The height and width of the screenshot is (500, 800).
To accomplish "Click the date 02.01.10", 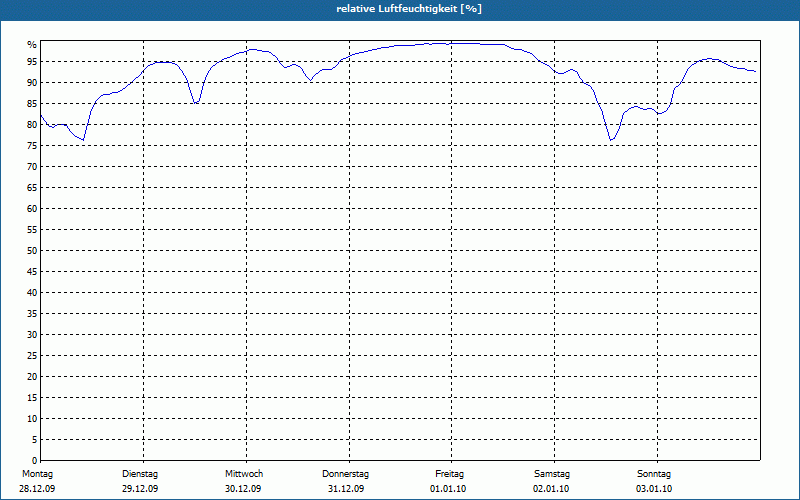I will click(x=551, y=489).
